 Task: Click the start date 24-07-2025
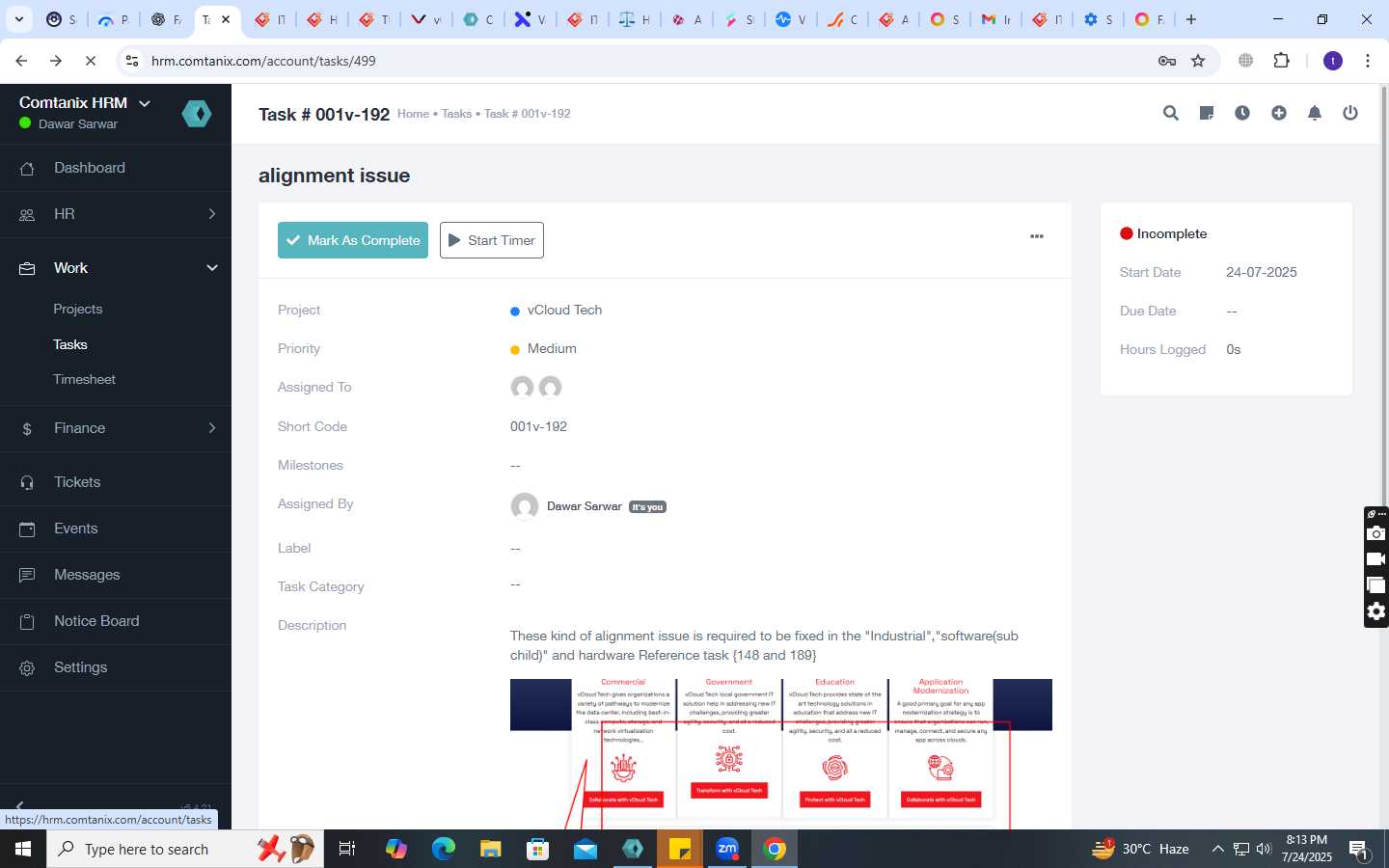1262,273
